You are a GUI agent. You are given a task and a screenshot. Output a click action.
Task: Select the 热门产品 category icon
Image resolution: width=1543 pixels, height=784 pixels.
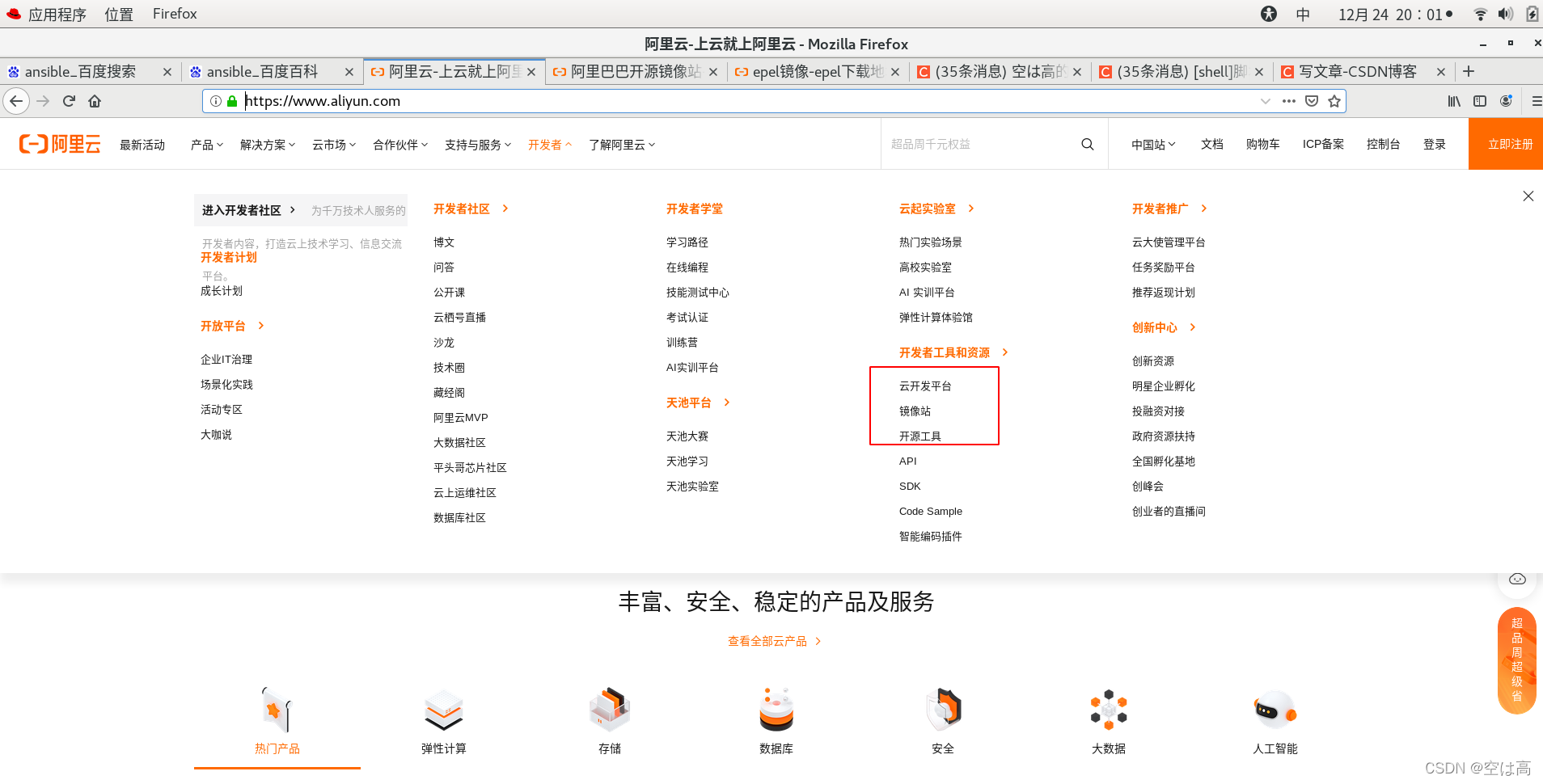277,710
